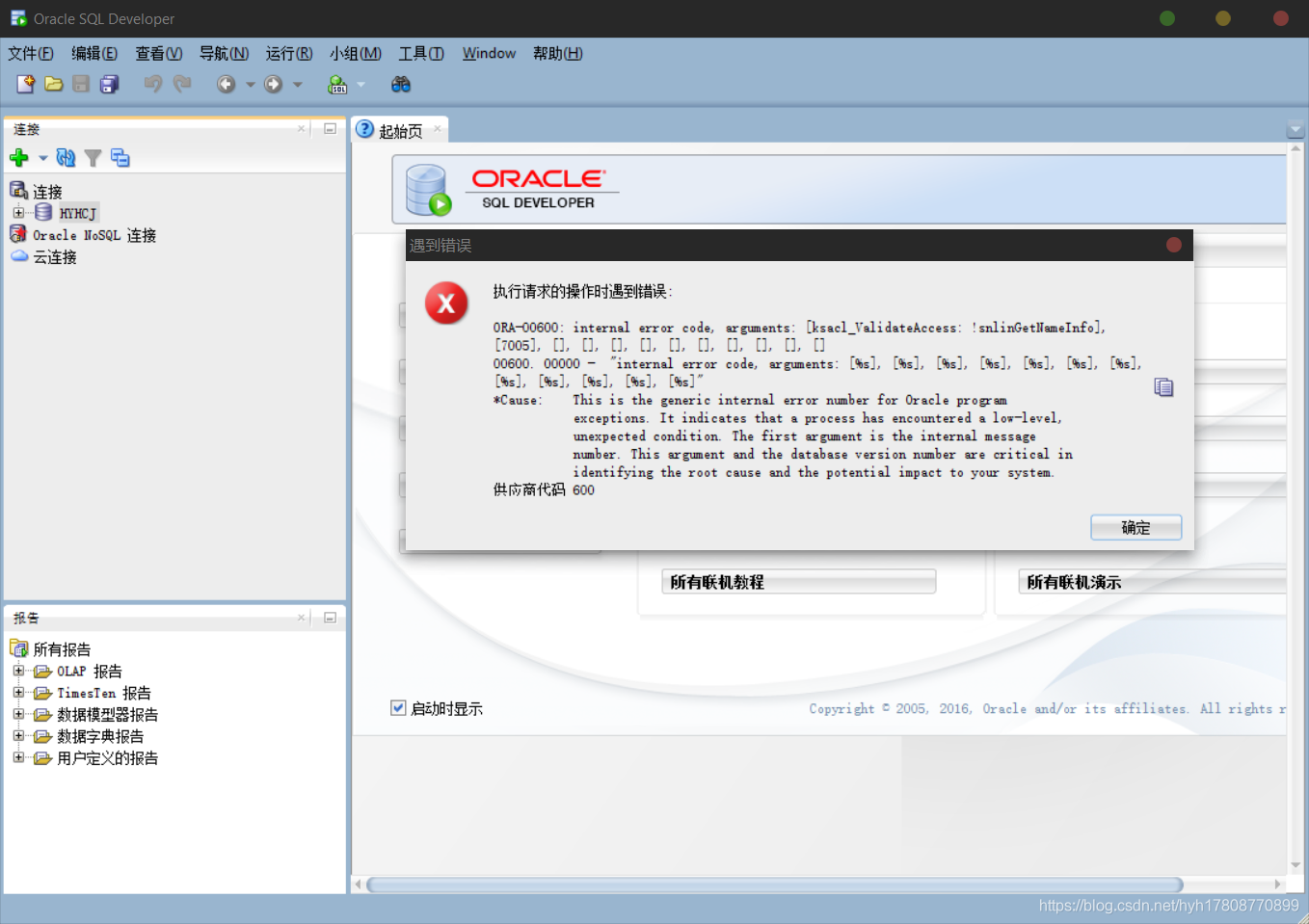Screen dimensions: 1309x924
Task: Click the New file toolbar icon
Action: click(26, 84)
